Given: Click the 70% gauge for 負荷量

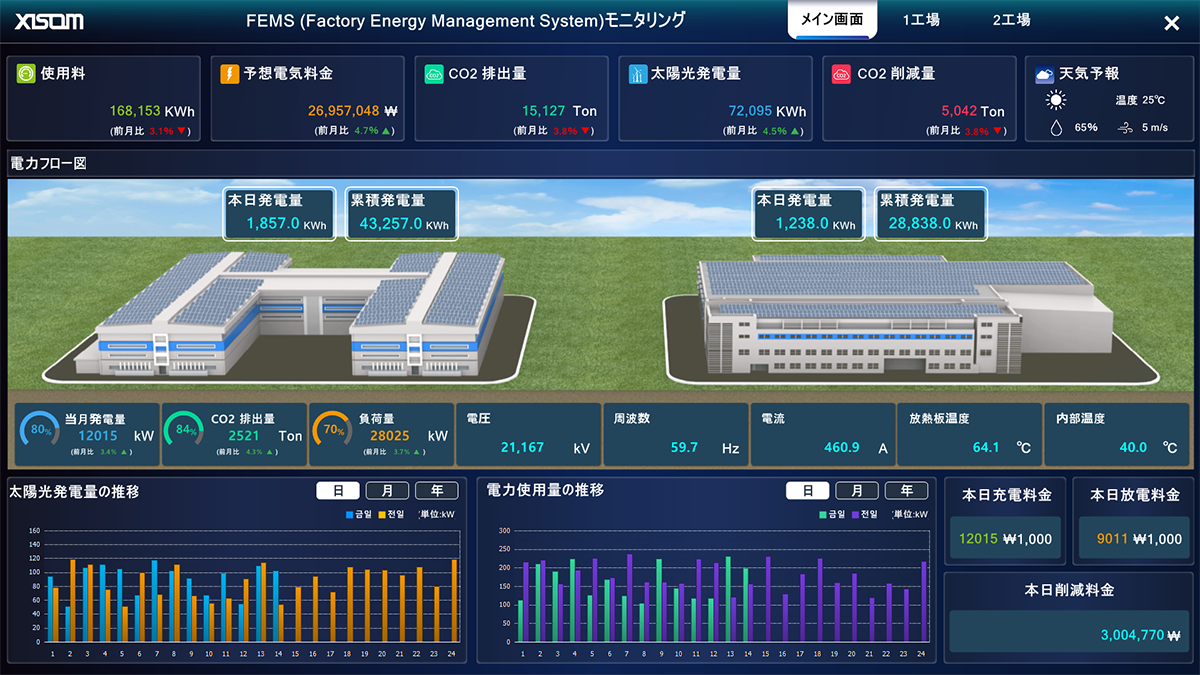Looking at the screenshot, I should click(333, 431).
